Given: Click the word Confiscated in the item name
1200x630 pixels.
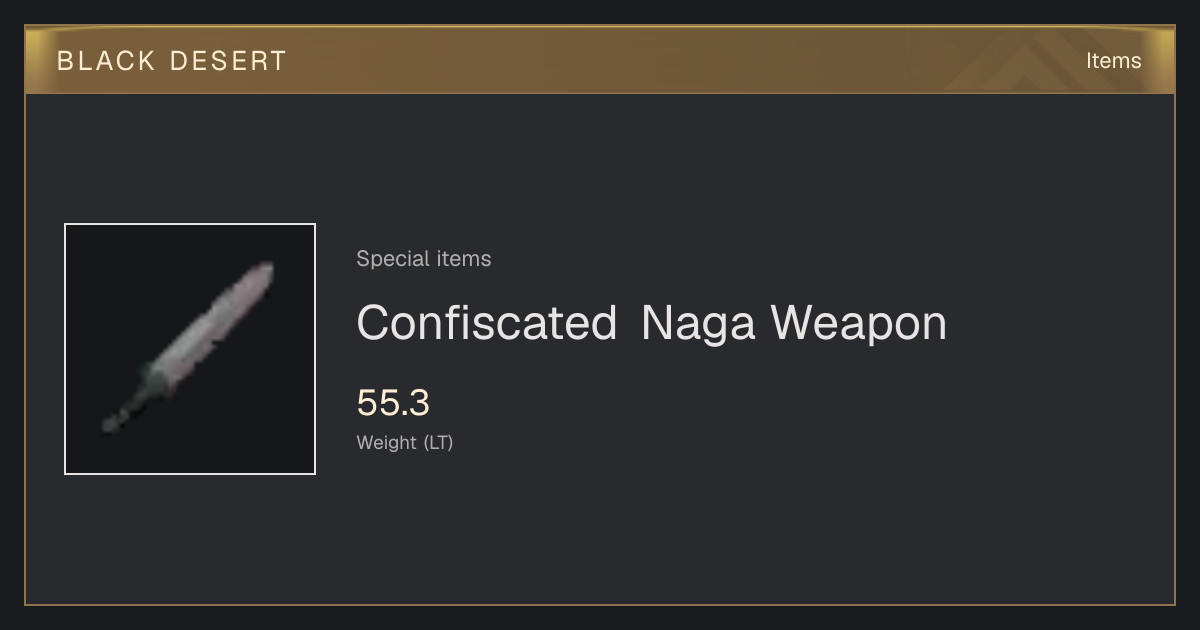Looking at the screenshot, I should [487, 323].
